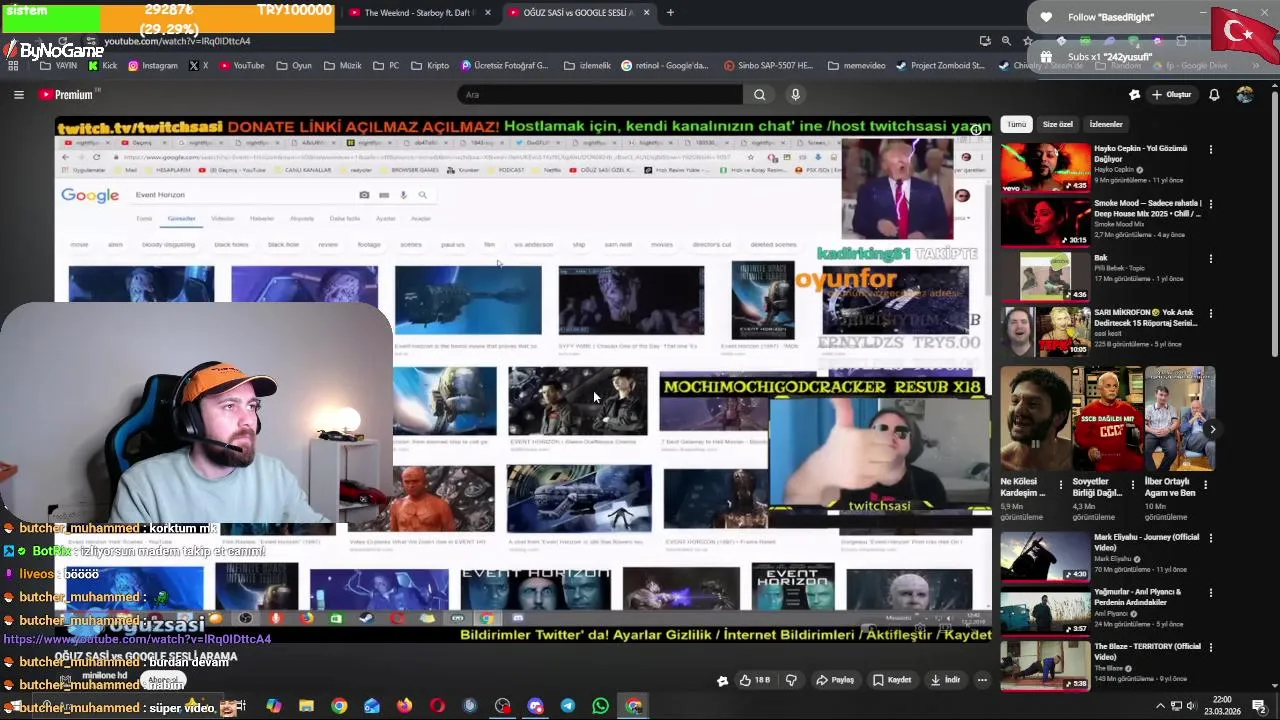Activate voice search microphone
The height and width of the screenshot is (720, 1280).
pyautogui.click(x=795, y=95)
